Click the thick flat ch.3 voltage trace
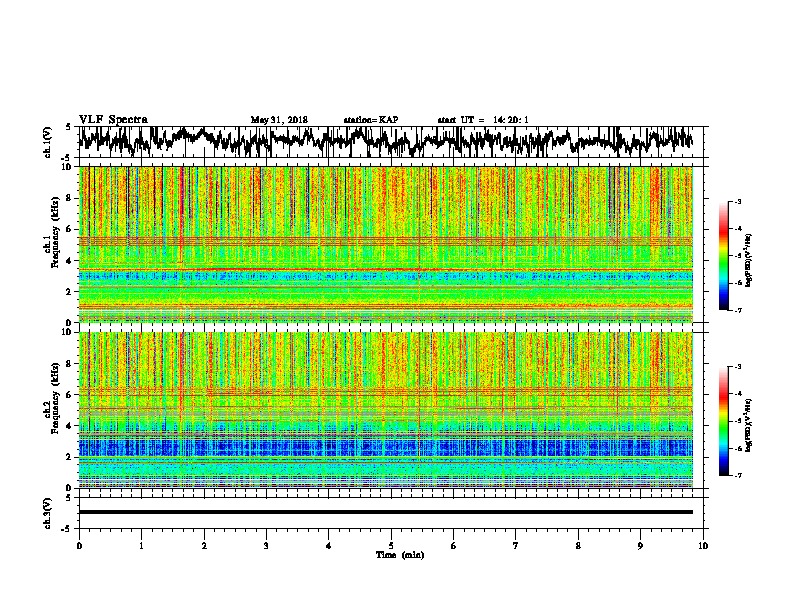 tap(386, 512)
